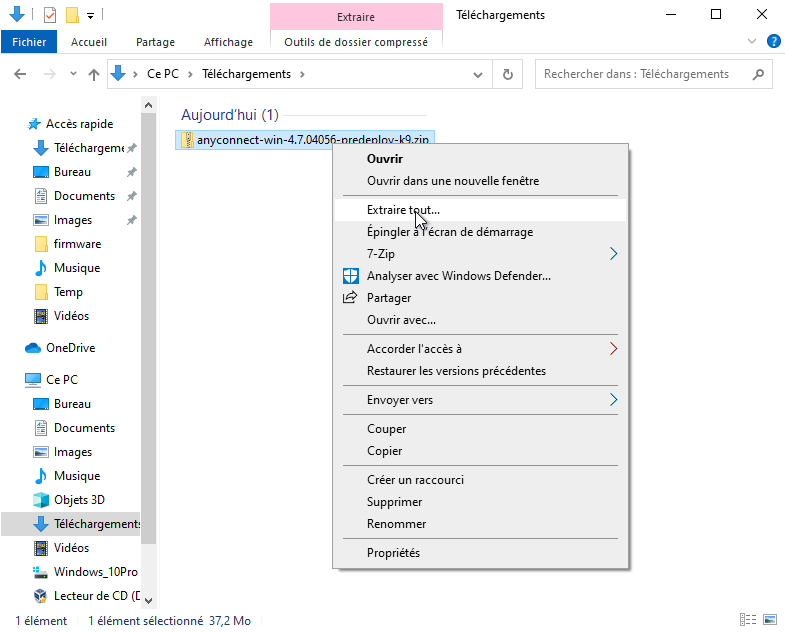
Task: Click the search magnifier icon
Action: (x=758, y=74)
